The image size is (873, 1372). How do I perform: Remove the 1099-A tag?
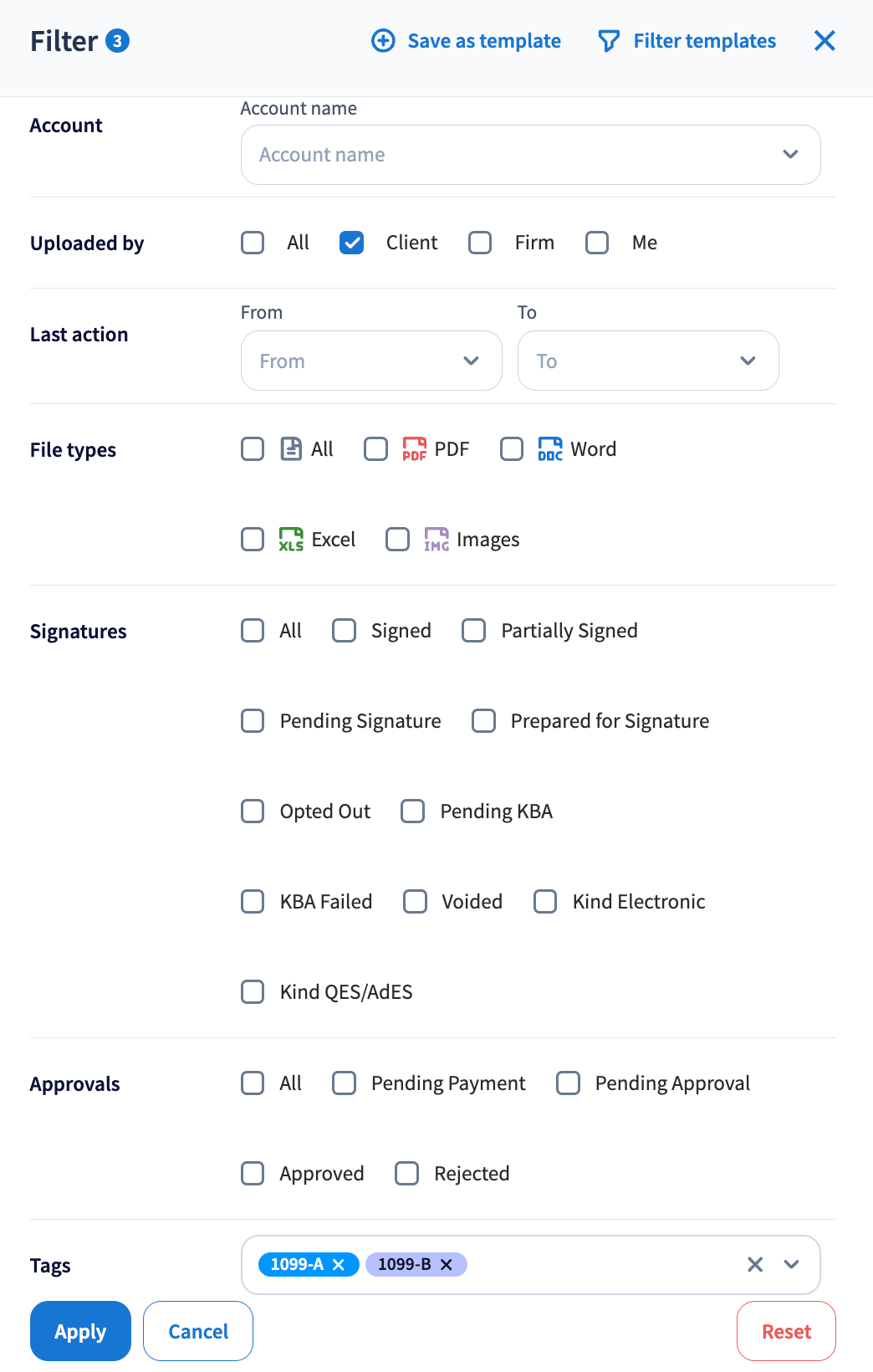[339, 1265]
